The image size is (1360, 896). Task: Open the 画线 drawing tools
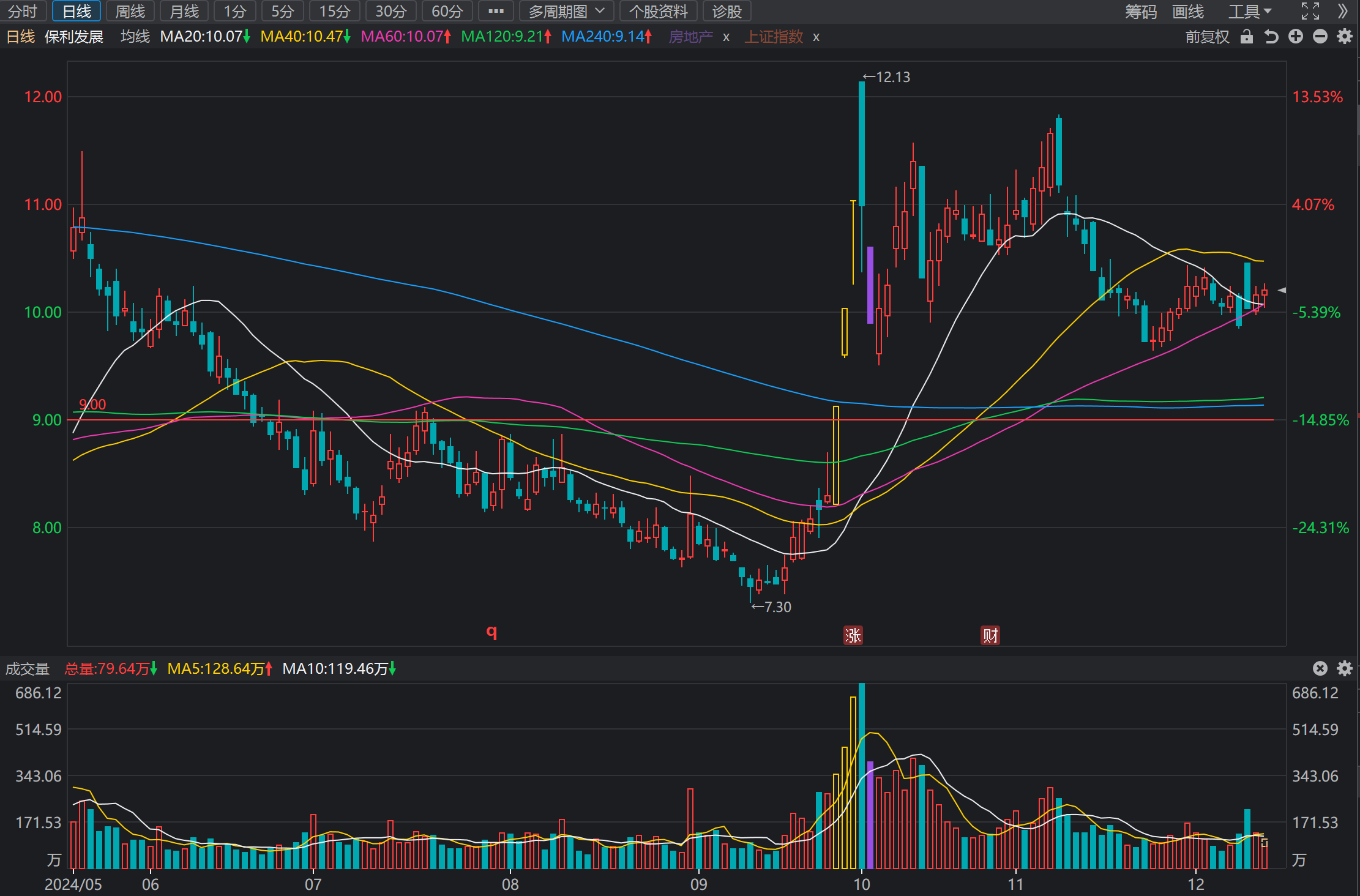click(x=1187, y=11)
